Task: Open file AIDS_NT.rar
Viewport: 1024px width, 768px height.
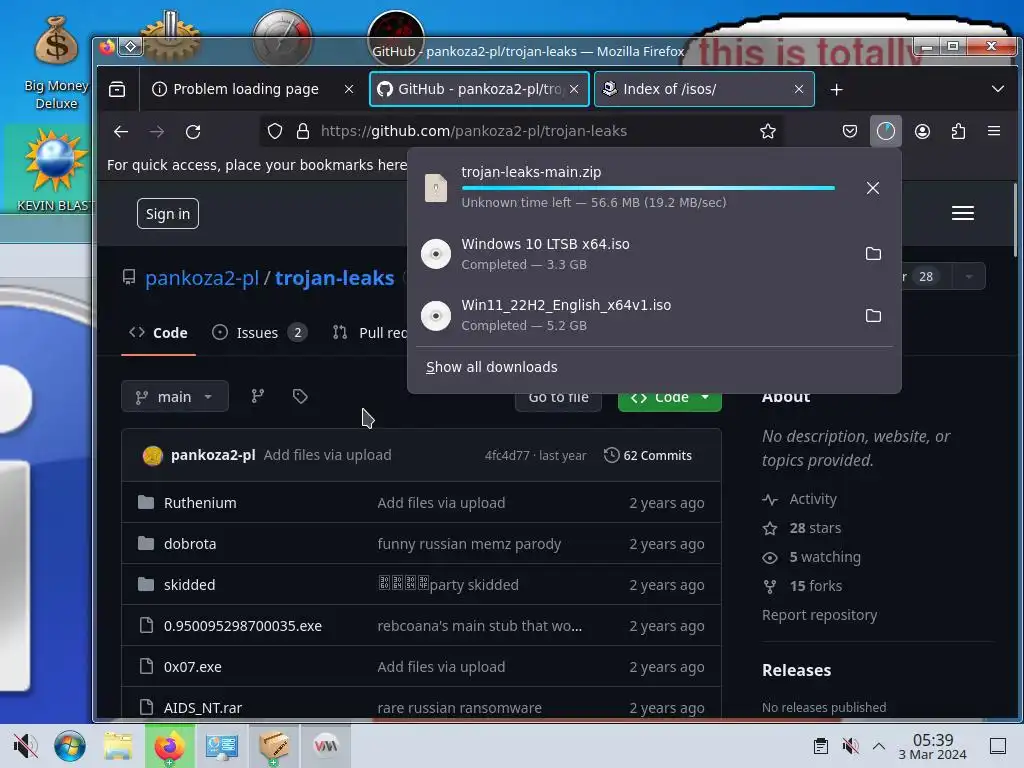Action: click(202, 708)
